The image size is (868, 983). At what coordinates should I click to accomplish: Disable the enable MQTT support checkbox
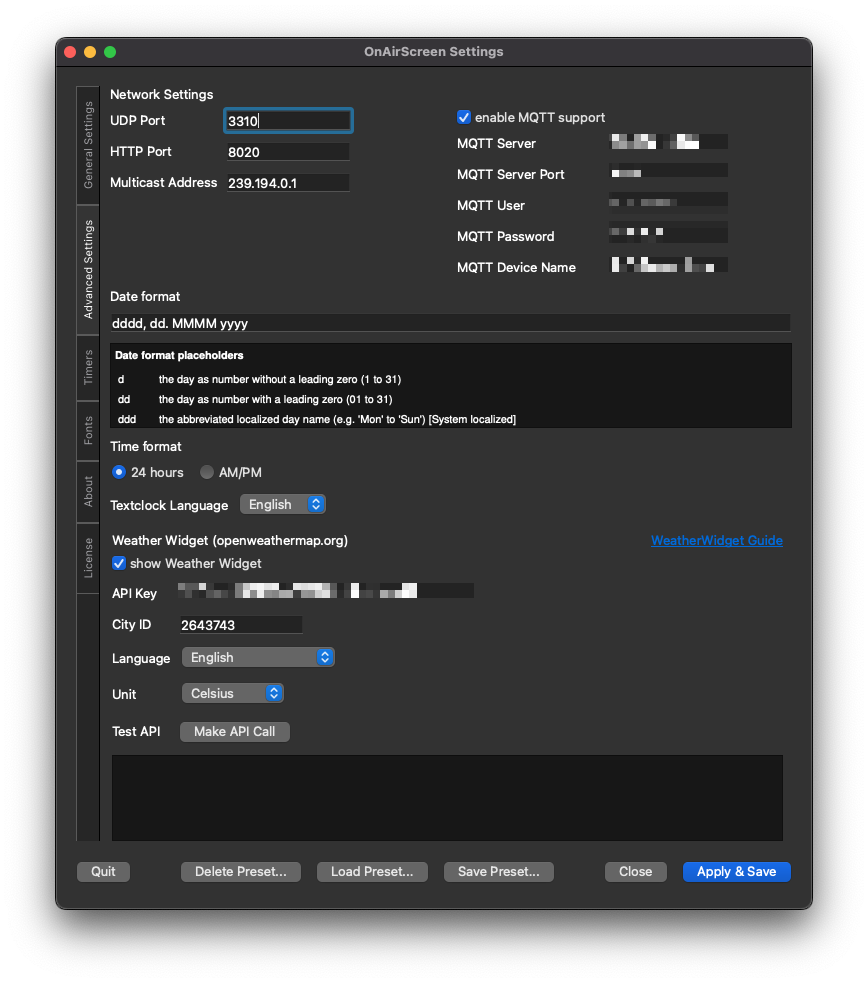point(464,117)
